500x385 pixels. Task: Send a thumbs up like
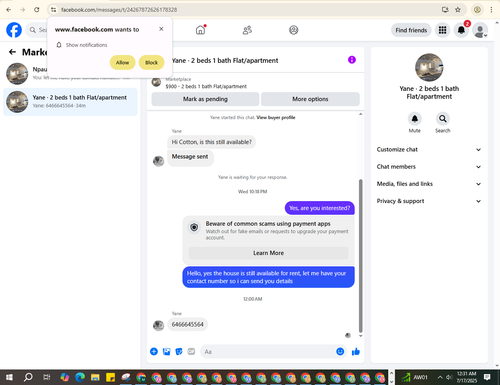pyautogui.click(x=356, y=351)
